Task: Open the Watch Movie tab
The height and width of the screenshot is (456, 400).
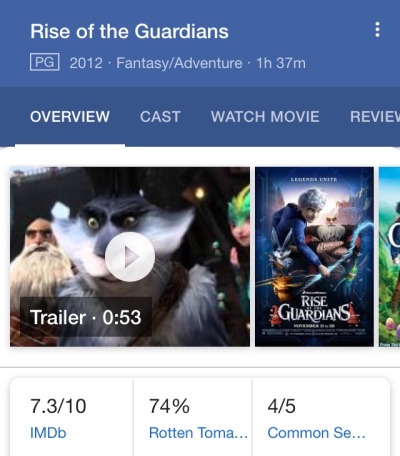Action: click(x=265, y=117)
